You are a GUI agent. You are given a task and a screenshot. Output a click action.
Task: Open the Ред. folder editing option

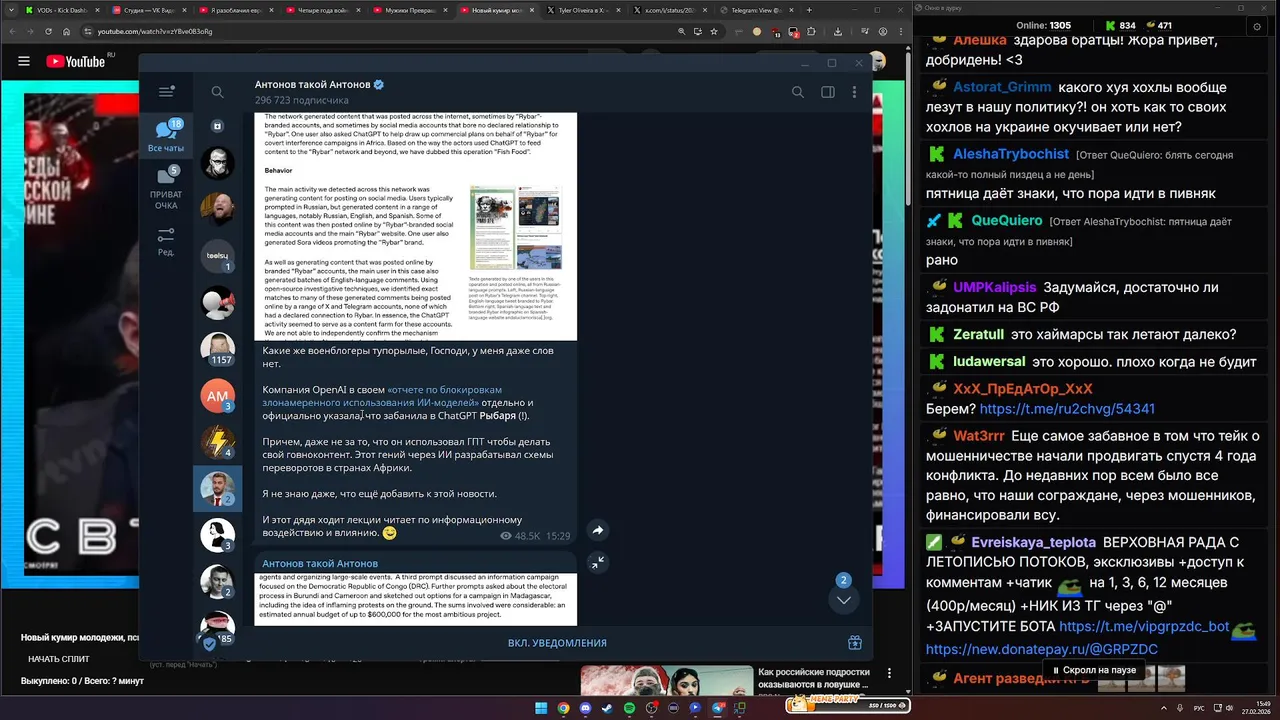click(166, 241)
